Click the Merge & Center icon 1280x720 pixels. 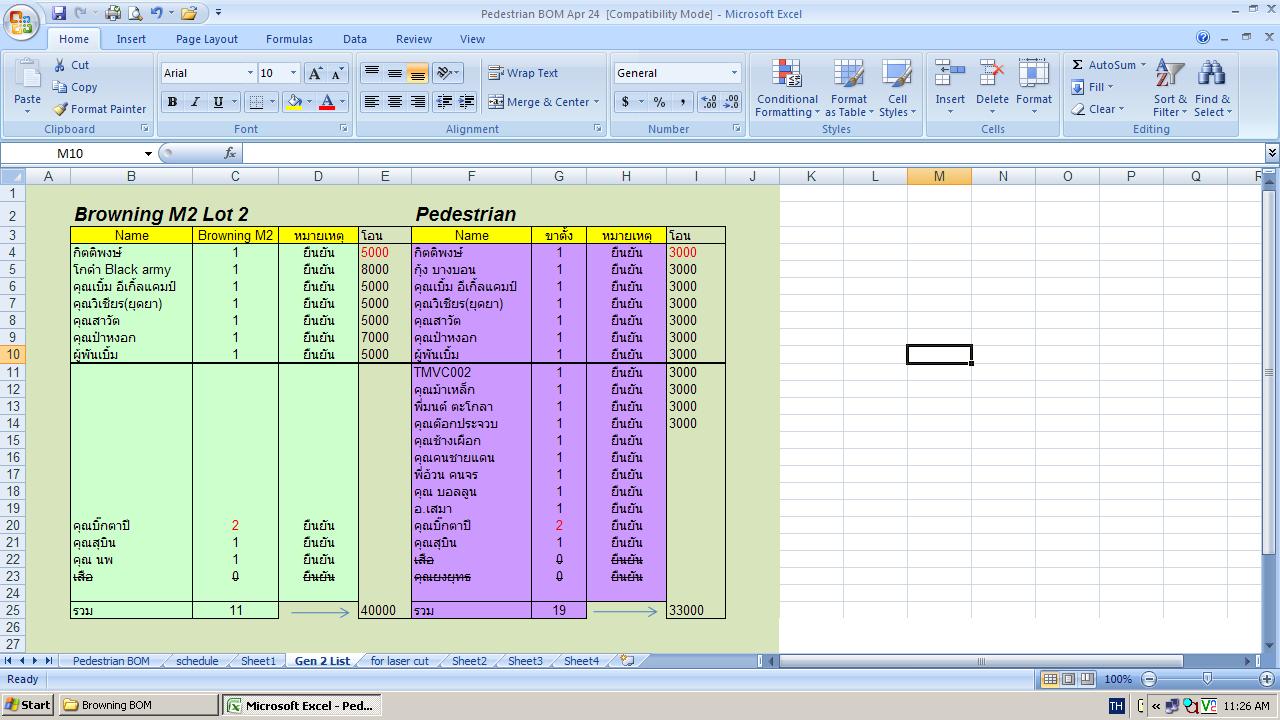click(x=496, y=102)
